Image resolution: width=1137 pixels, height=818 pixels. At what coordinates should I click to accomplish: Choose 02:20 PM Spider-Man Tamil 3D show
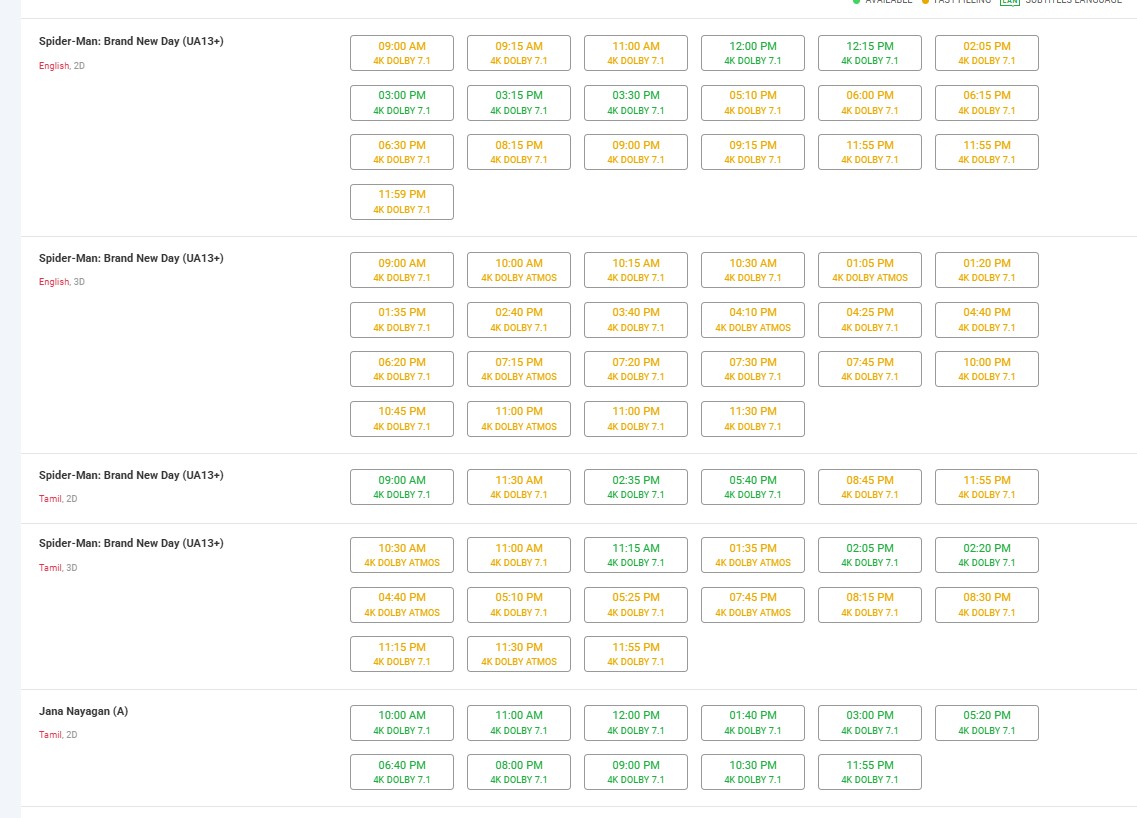[986, 555]
